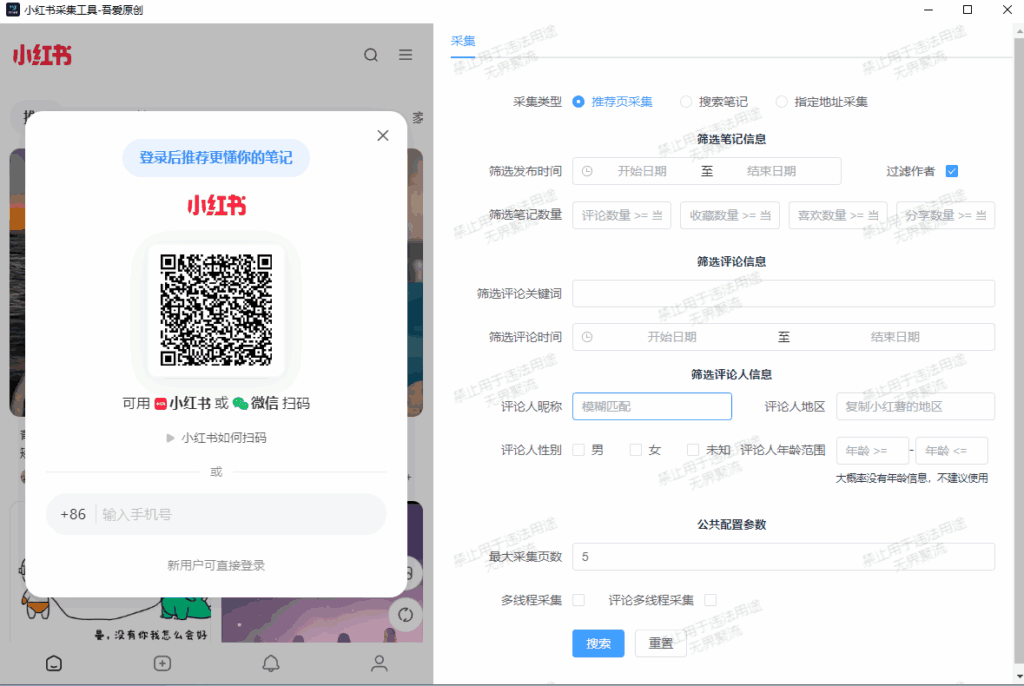Image resolution: width=1024 pixels, height=686 pixels.
Task: Select the 指定地址采集 radio option
Action: 782,102
